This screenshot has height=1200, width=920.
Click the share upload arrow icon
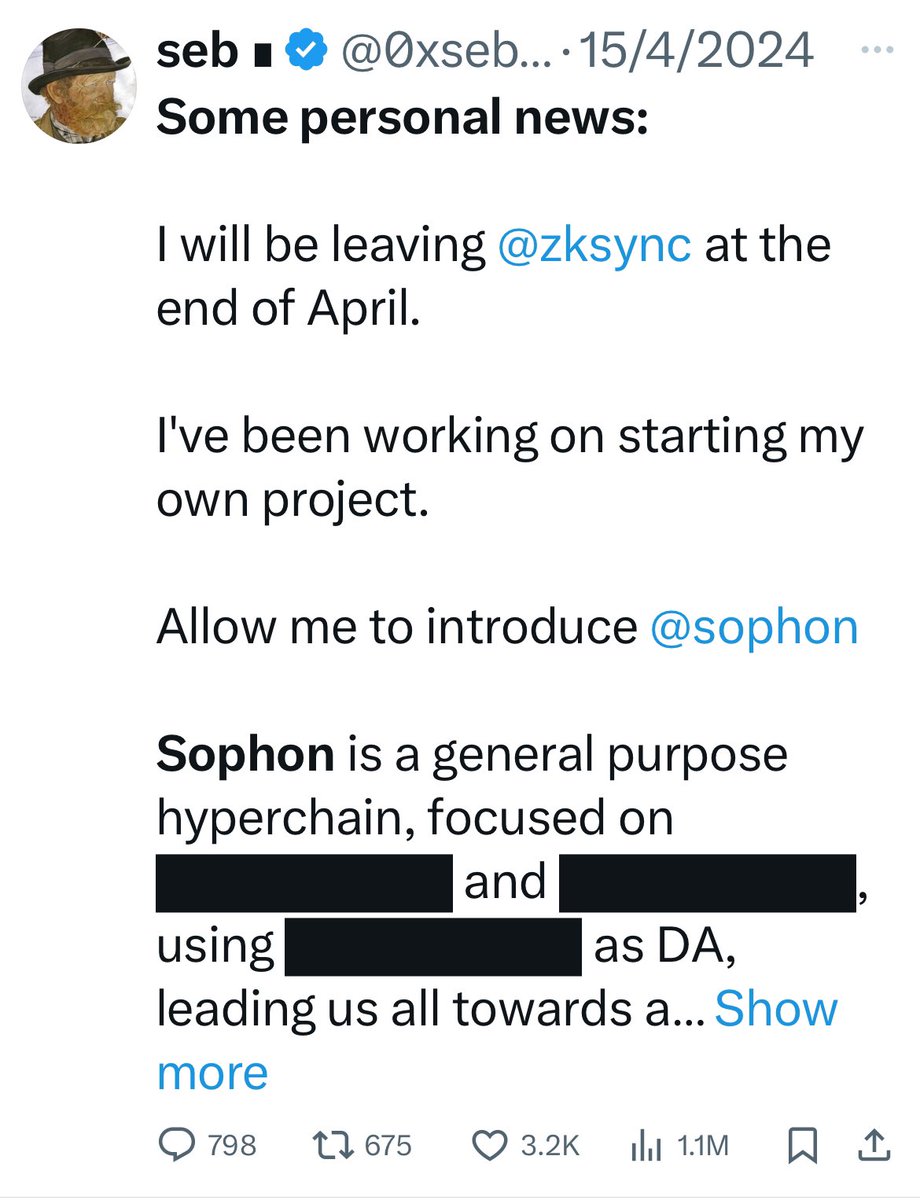click(x=871, y=1144)
